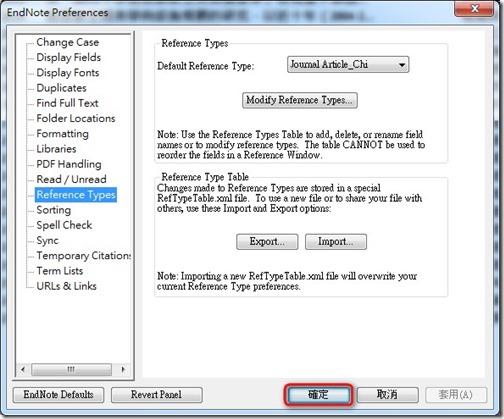This screenshot has width=504, height=419.
Task: Select Display Fields in the tree
Action: [x=68, y=57]
